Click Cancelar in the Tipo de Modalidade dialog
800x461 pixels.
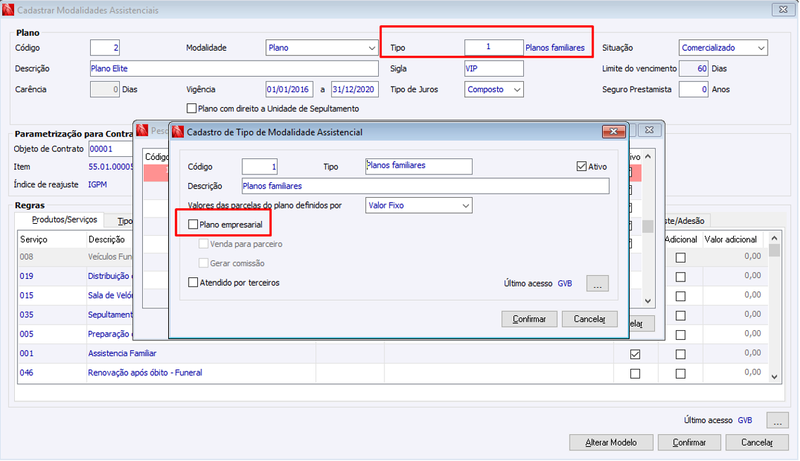pyautogui.click(x=589, y=319)
